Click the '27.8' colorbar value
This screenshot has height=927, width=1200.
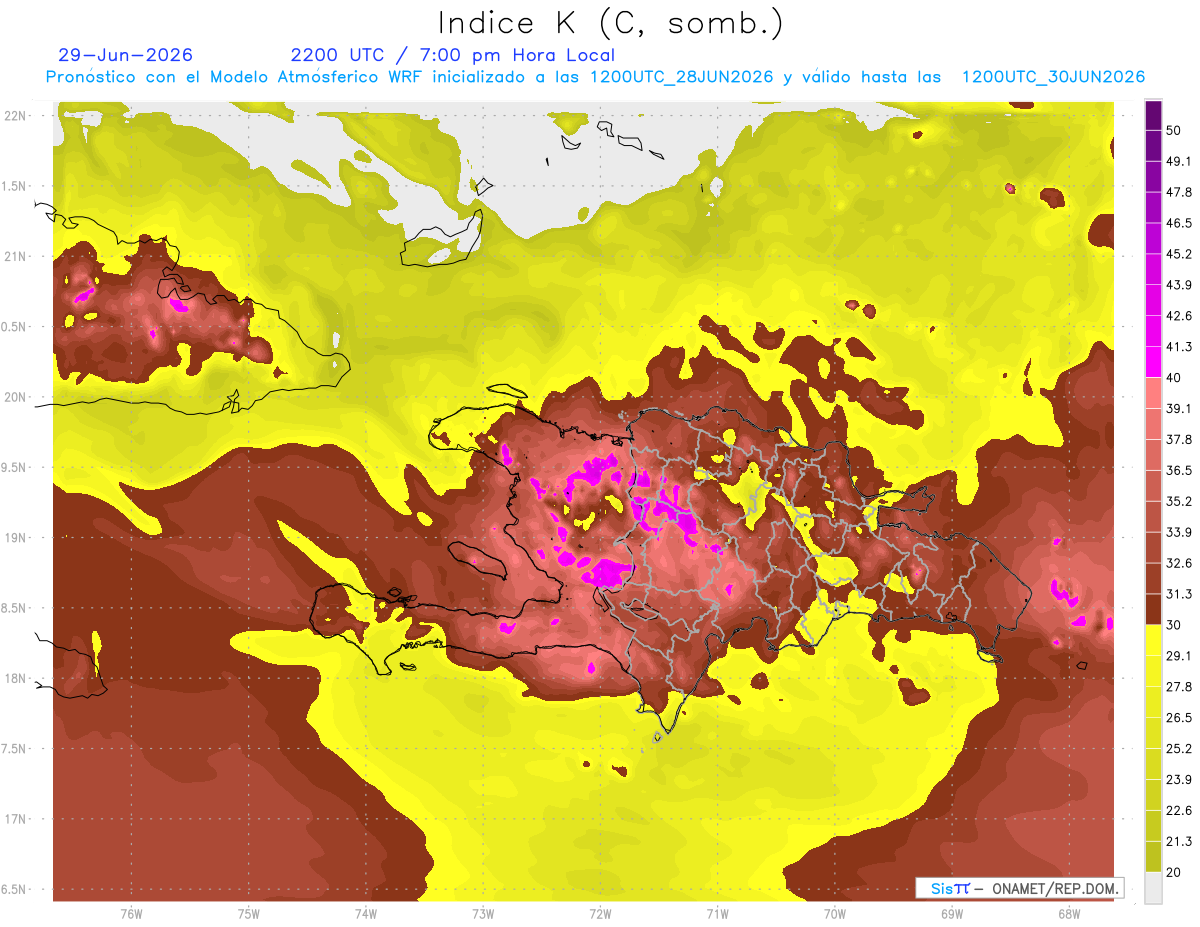[x=1179, y=686]
